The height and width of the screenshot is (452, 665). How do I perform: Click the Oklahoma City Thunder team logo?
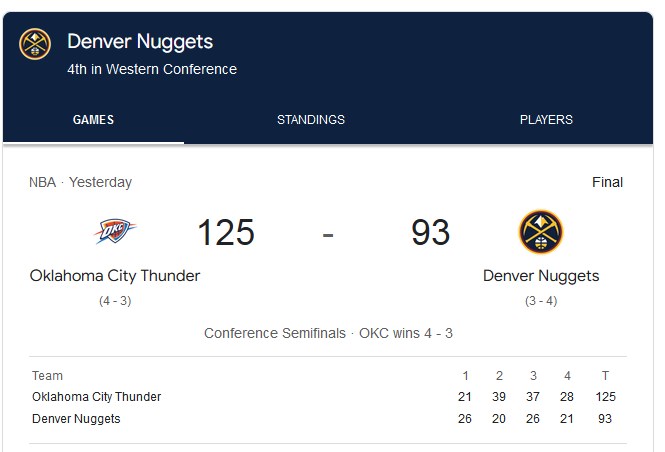(x=115, y=231)
